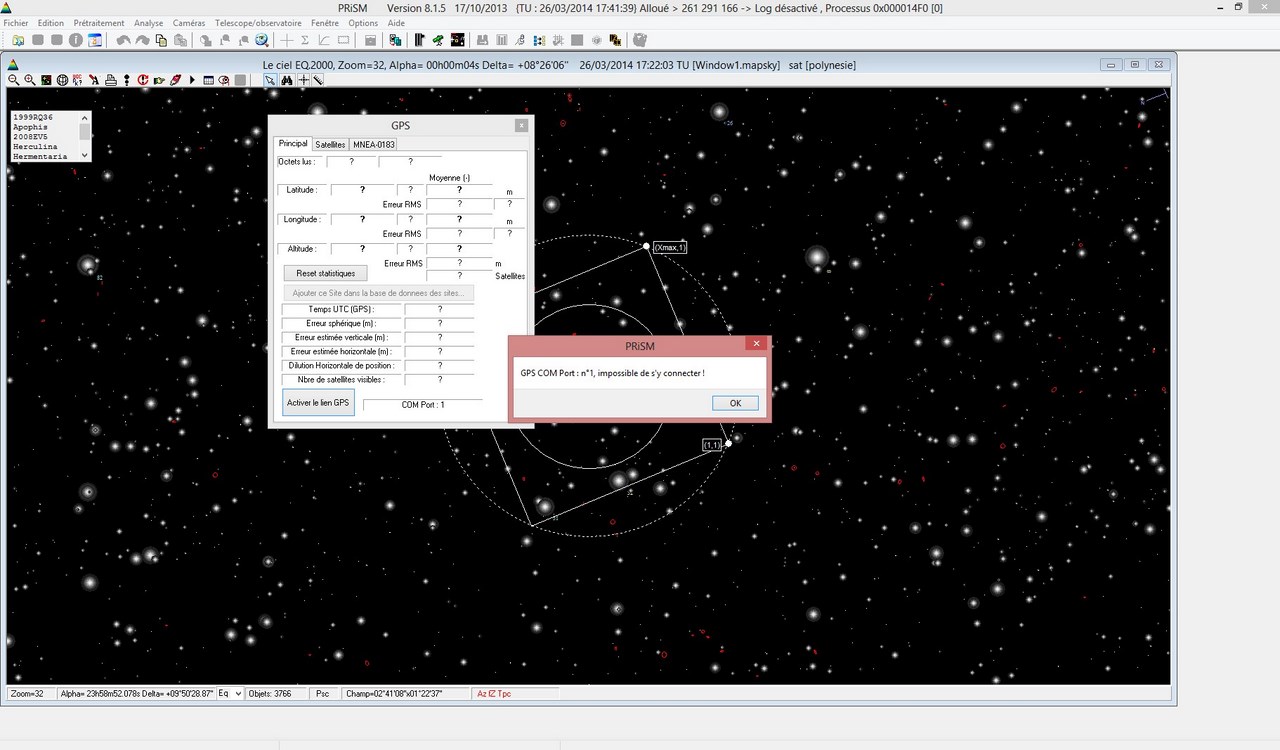Select the arrow pointer tool
The width and height of the screenshot is (1280, 750).
click(x=270, y=80)
